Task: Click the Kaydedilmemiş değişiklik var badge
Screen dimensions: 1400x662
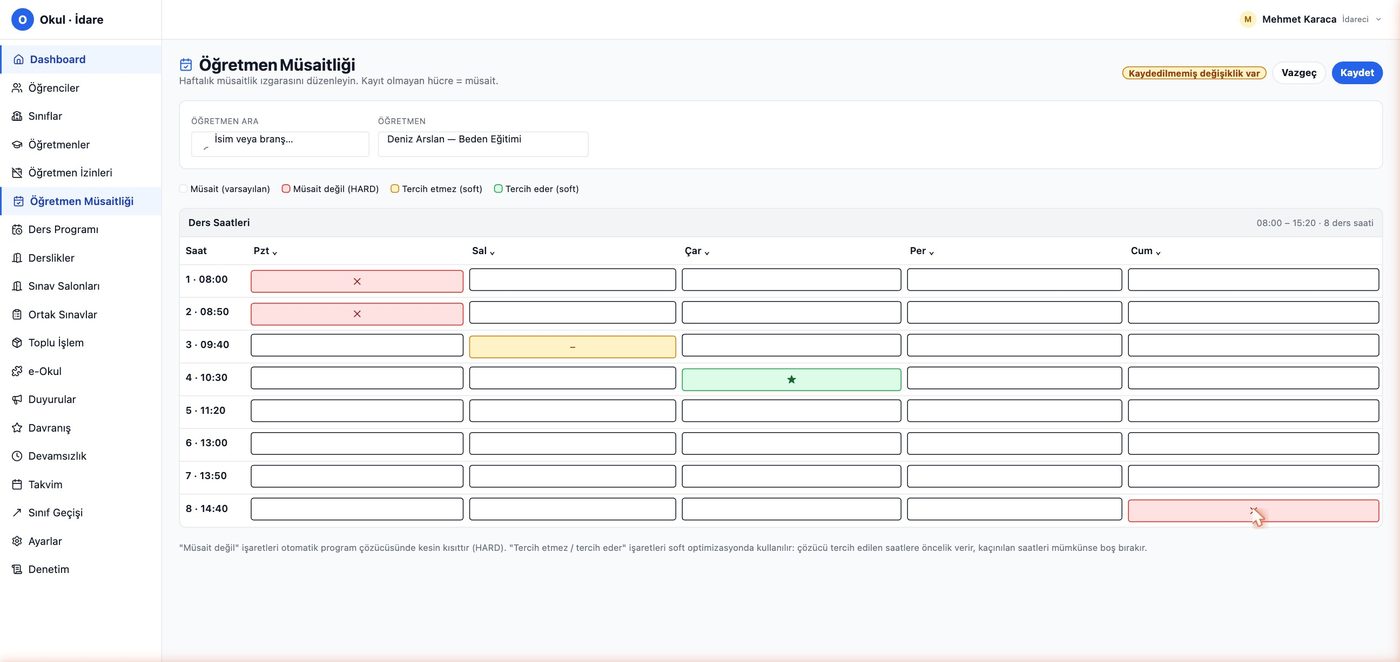Action: point(1194,73)
